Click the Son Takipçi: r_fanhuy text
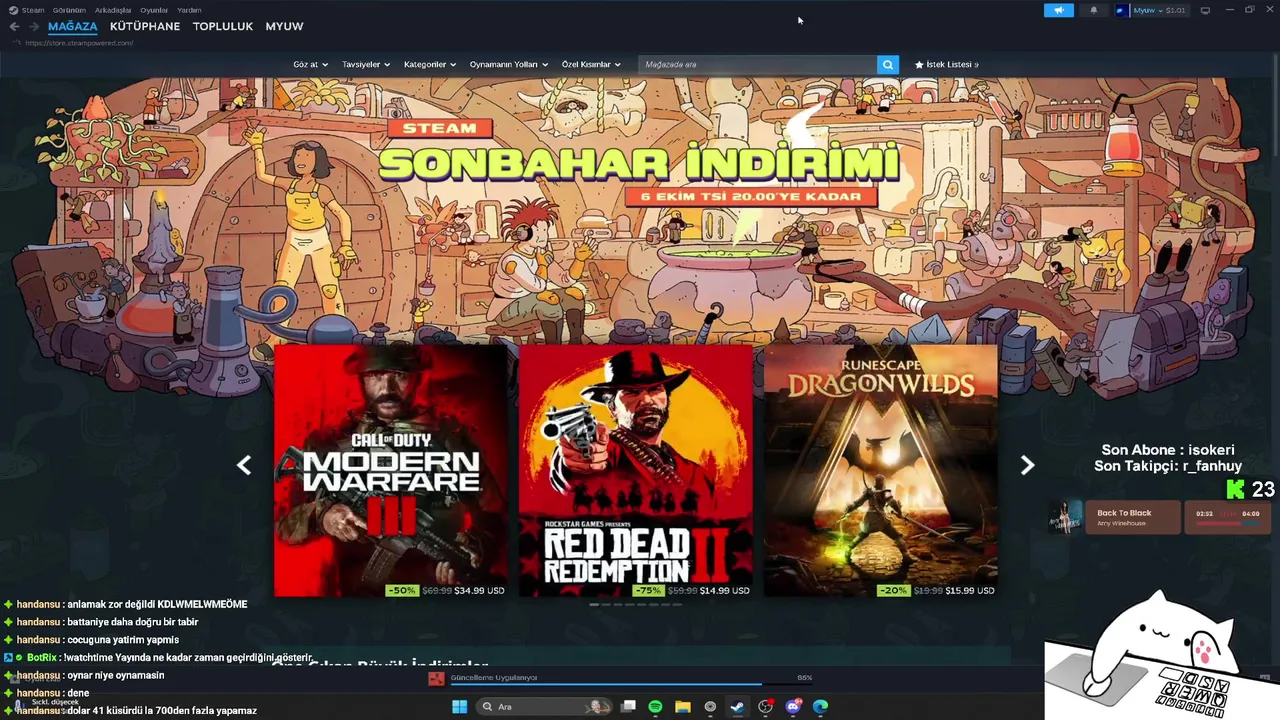This screenshot has width=1280, height=720. (x=1168, y=466)
